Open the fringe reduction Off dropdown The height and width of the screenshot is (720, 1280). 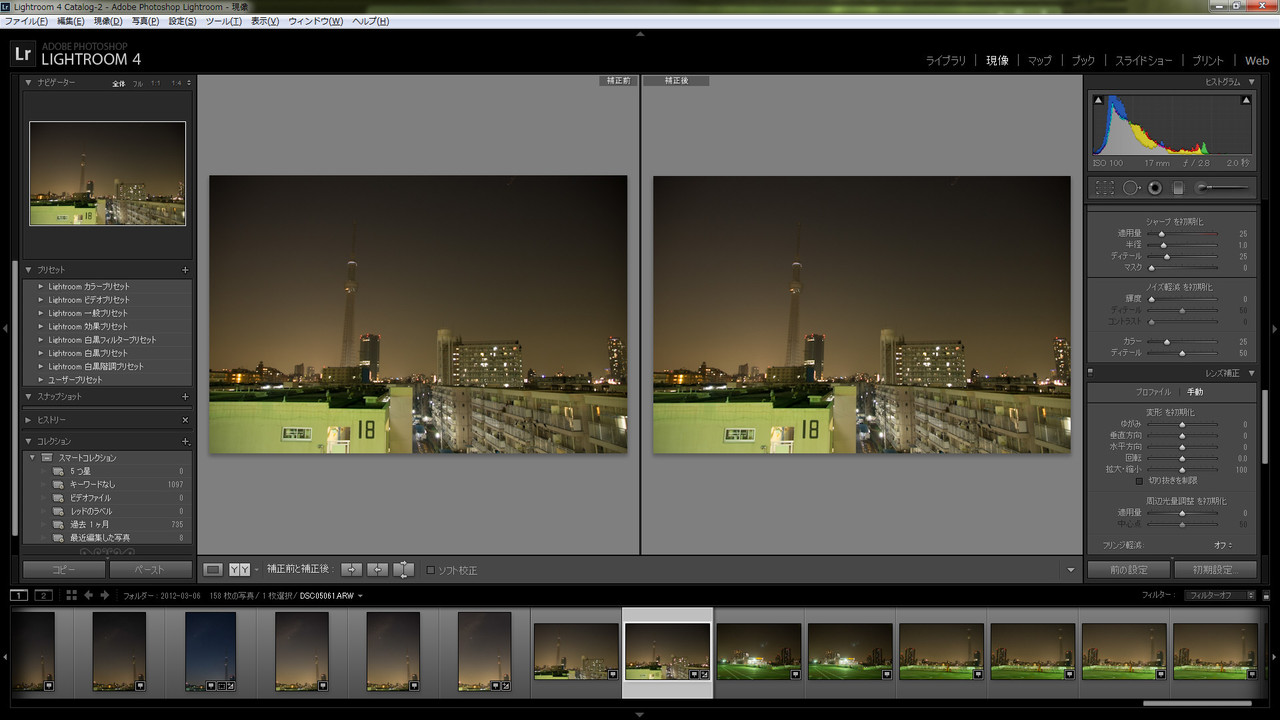[1223, 546]
